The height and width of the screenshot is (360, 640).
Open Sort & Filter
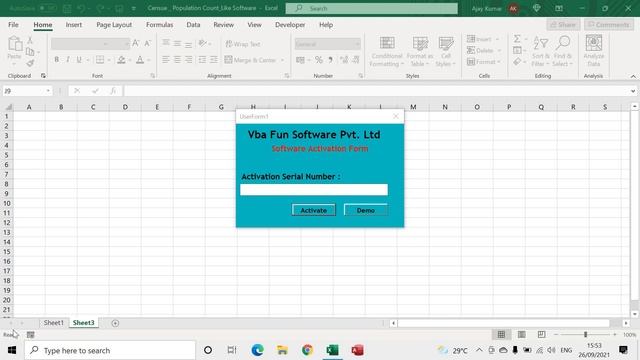[x=541, y=51]
